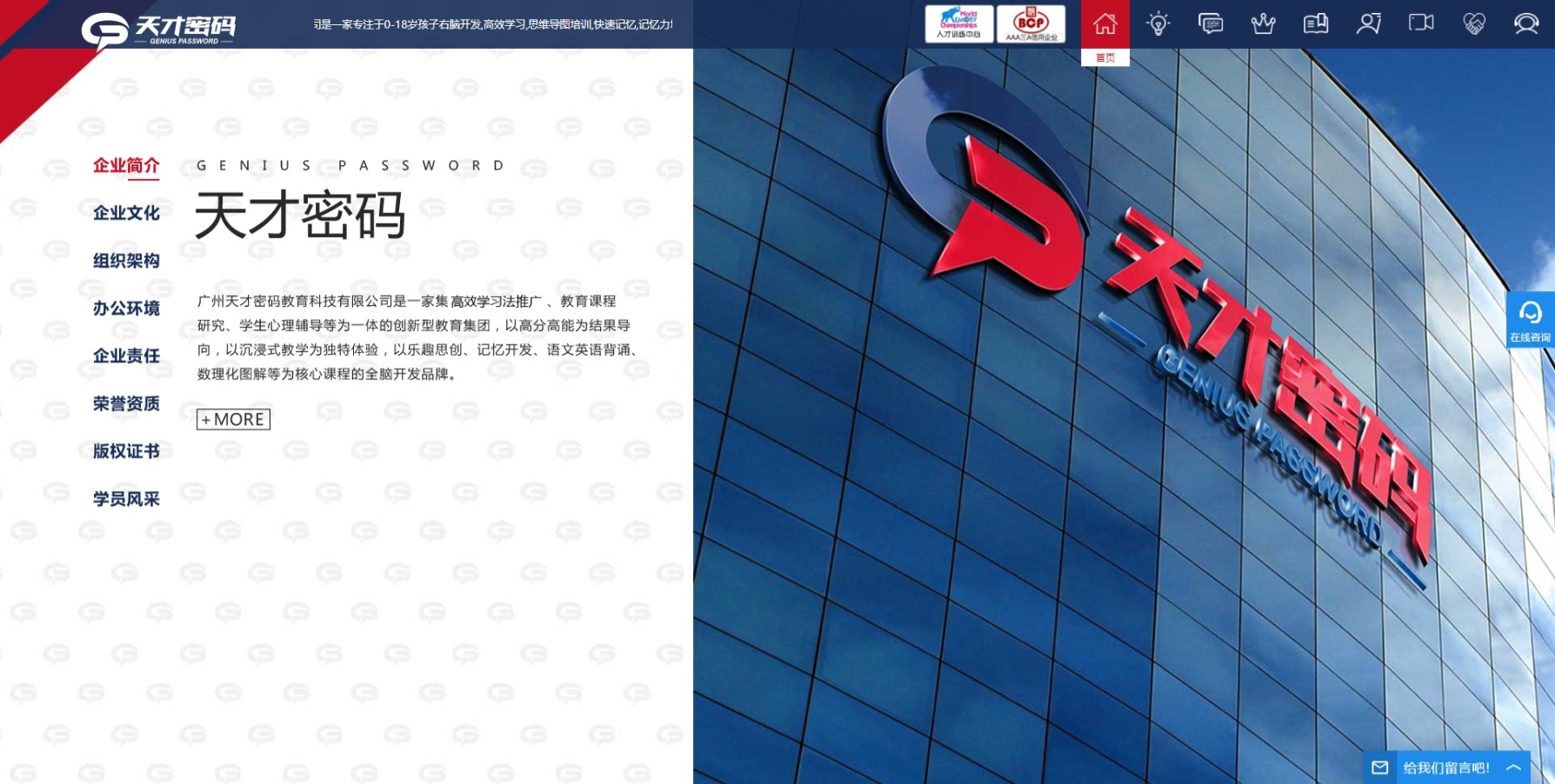Click the 天才密码 large heading

300,215
